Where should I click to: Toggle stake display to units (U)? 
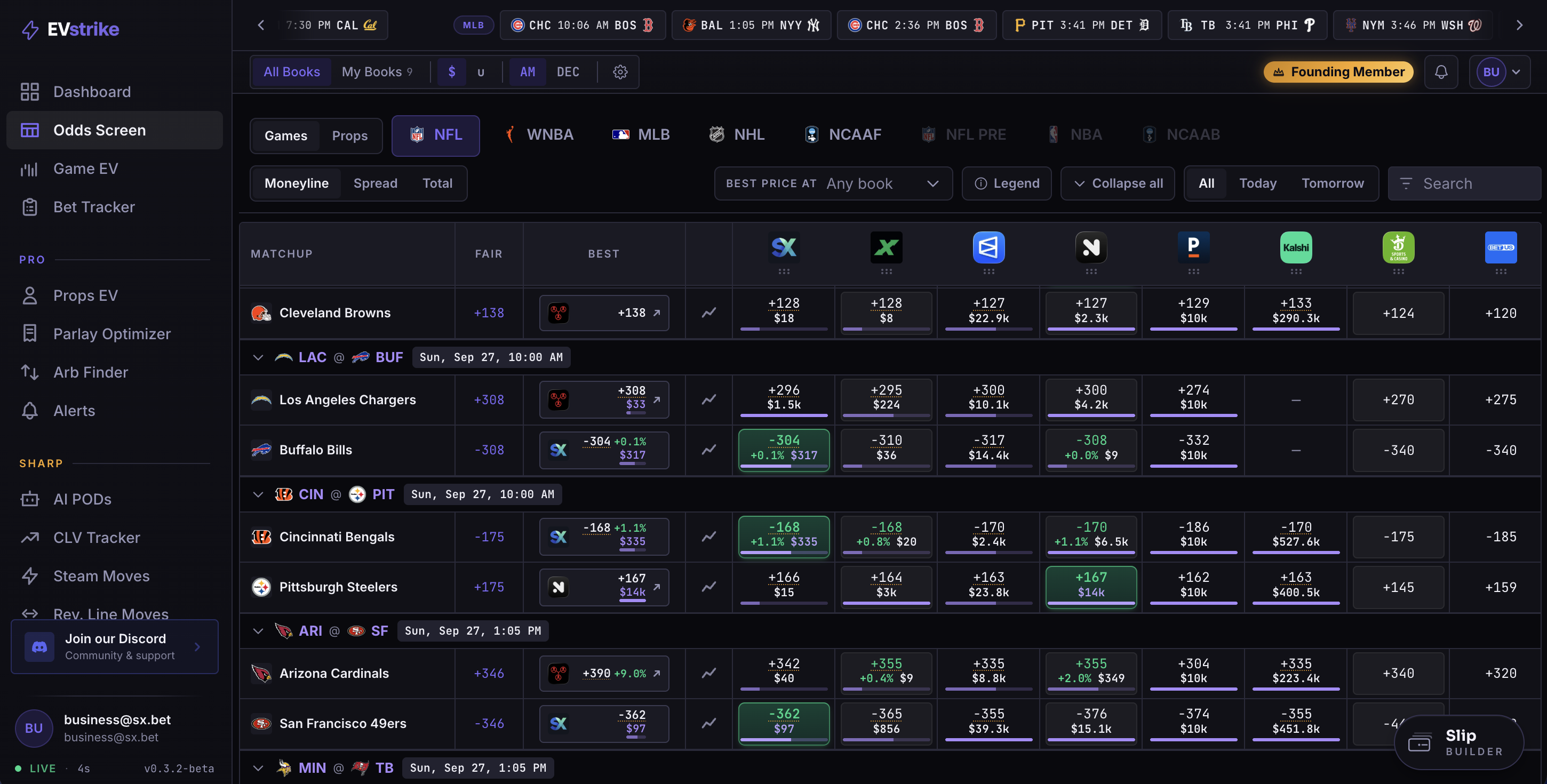point(481,72)
